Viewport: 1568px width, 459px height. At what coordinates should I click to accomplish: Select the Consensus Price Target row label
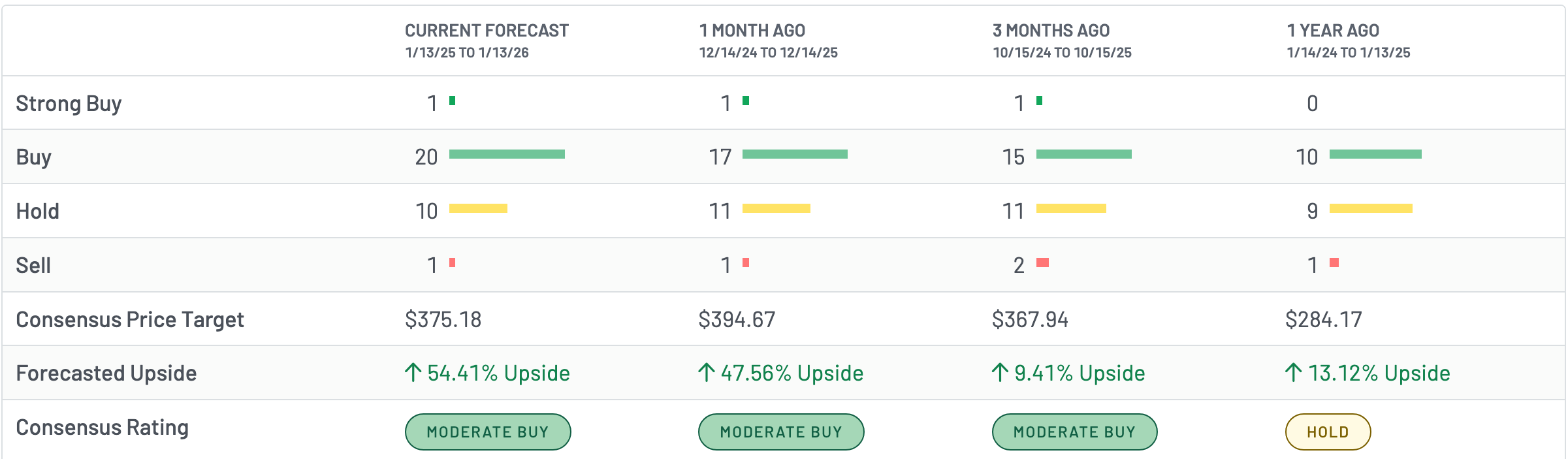(130, 319)
